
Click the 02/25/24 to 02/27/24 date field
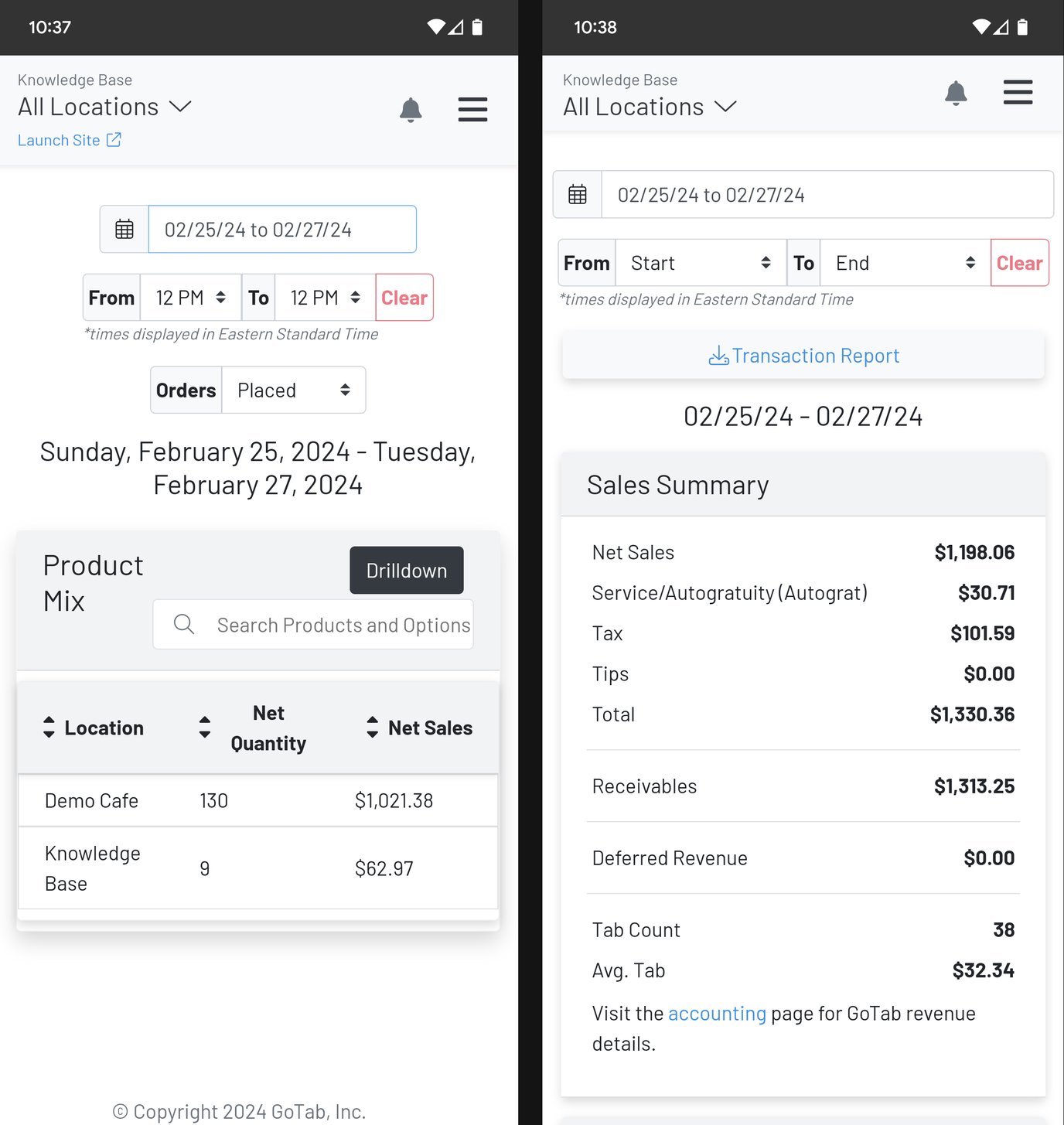pos(282,229)
